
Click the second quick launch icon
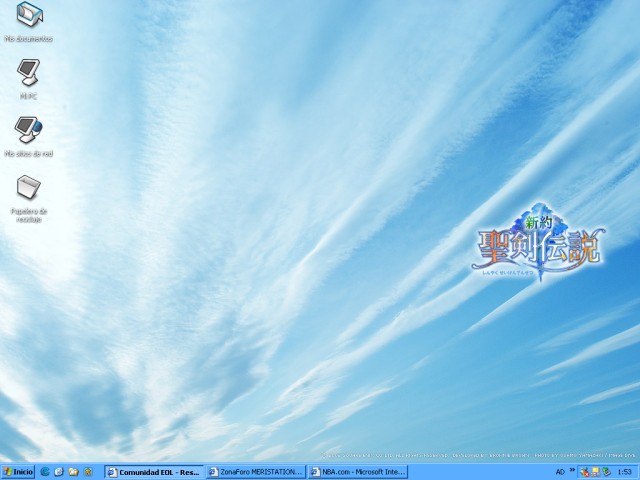pos(59,472)
